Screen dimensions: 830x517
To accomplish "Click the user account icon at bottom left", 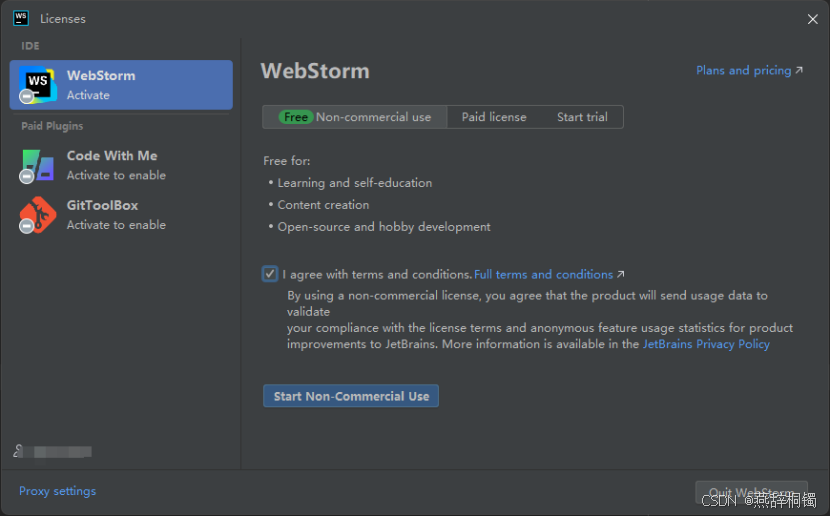I will click(18, 451).
